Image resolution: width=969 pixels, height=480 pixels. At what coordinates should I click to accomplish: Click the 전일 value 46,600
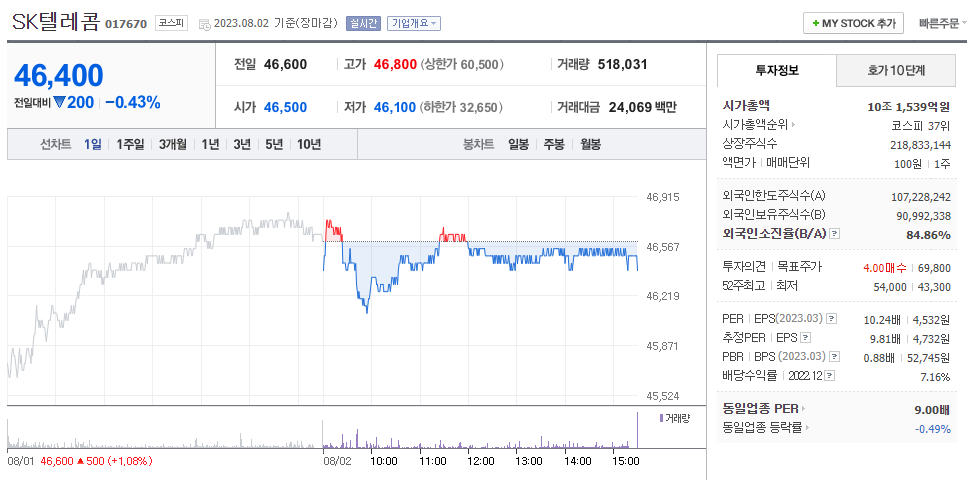[x=285, y=64]
